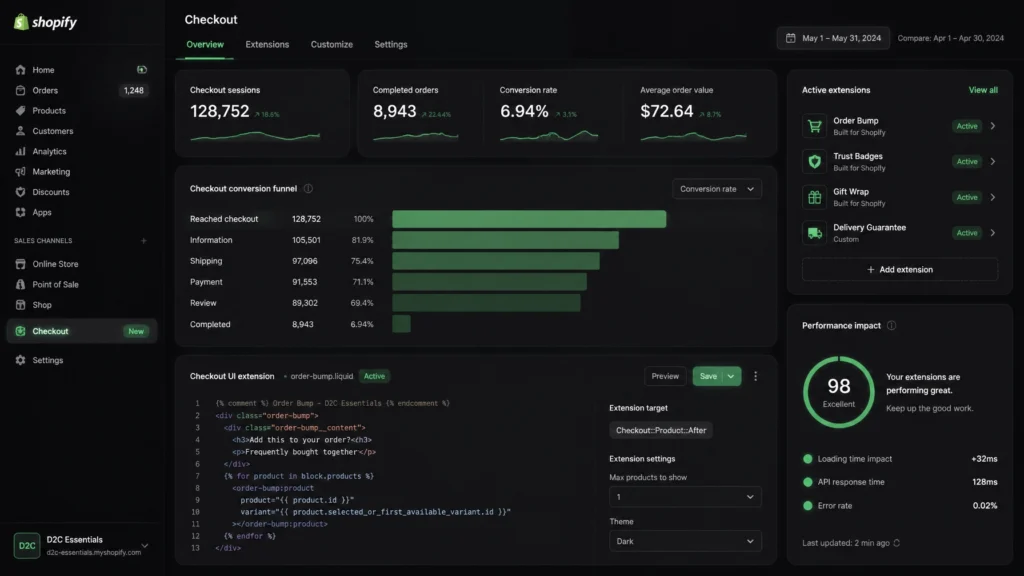Expand Delivery Guarantee extension chevron
Screen dimensions: 1024x576
tap(993, 232)
